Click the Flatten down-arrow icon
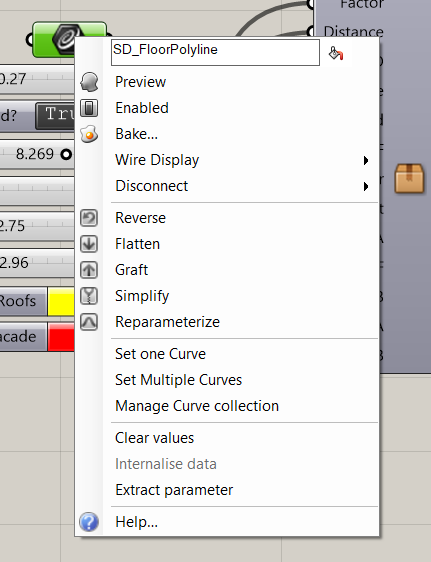 click(89, 244)
